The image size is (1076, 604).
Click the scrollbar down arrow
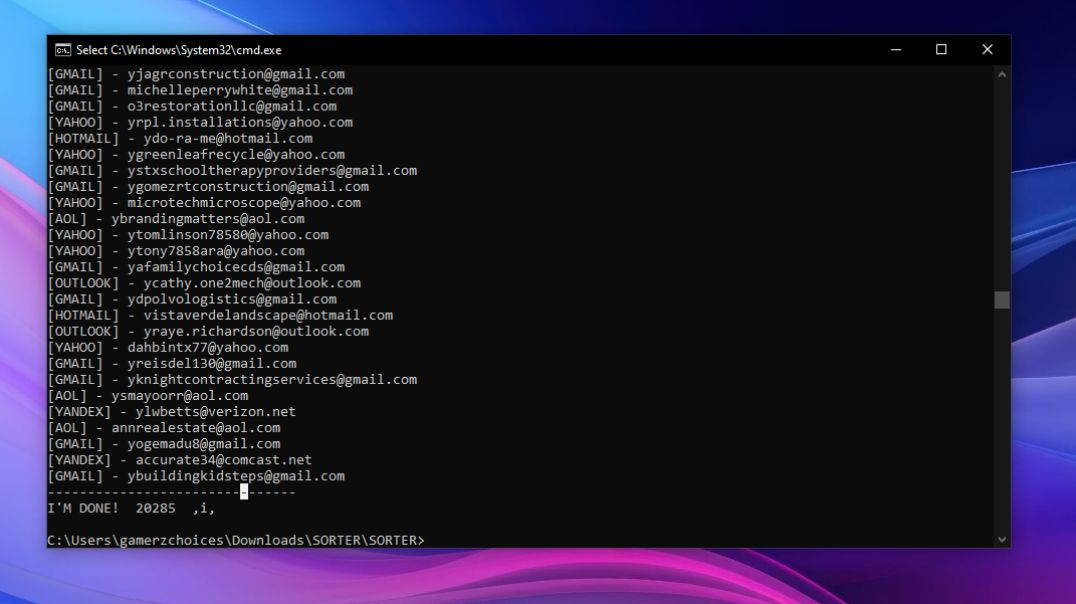tap(1002, 539)
